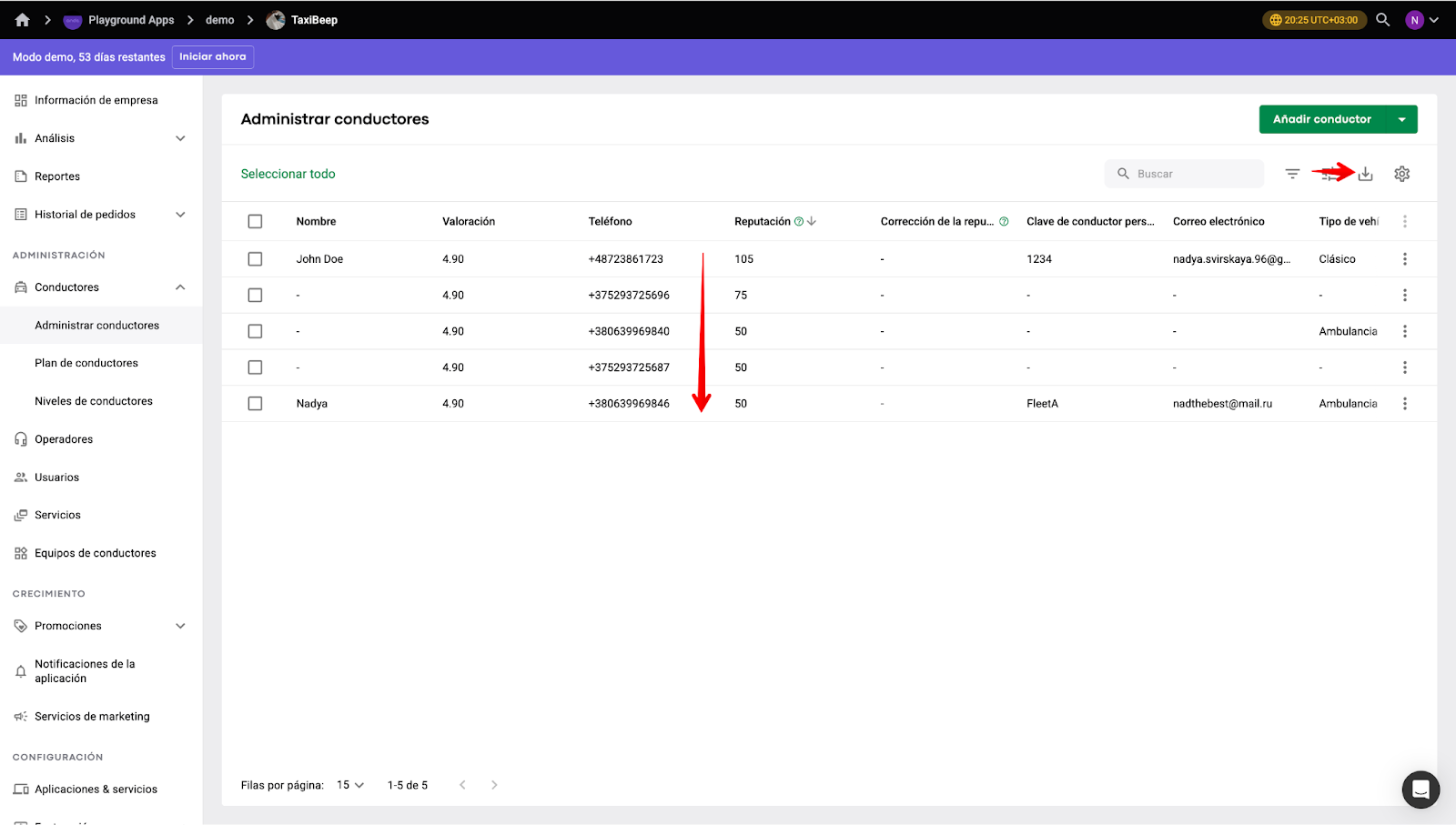The width and height of the screenshot is (1456, 825).
Task: Check the +375293725687 row checkbox
Action: [x=255, y=367]
